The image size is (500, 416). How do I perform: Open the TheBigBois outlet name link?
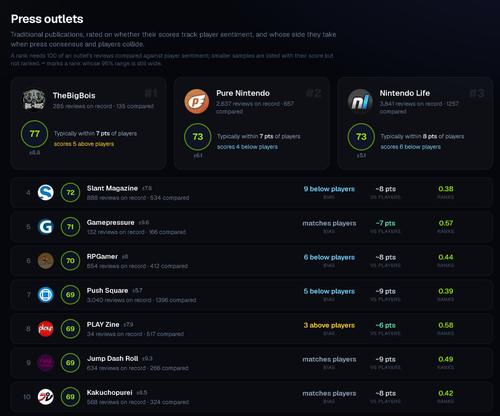pos(74,96)
